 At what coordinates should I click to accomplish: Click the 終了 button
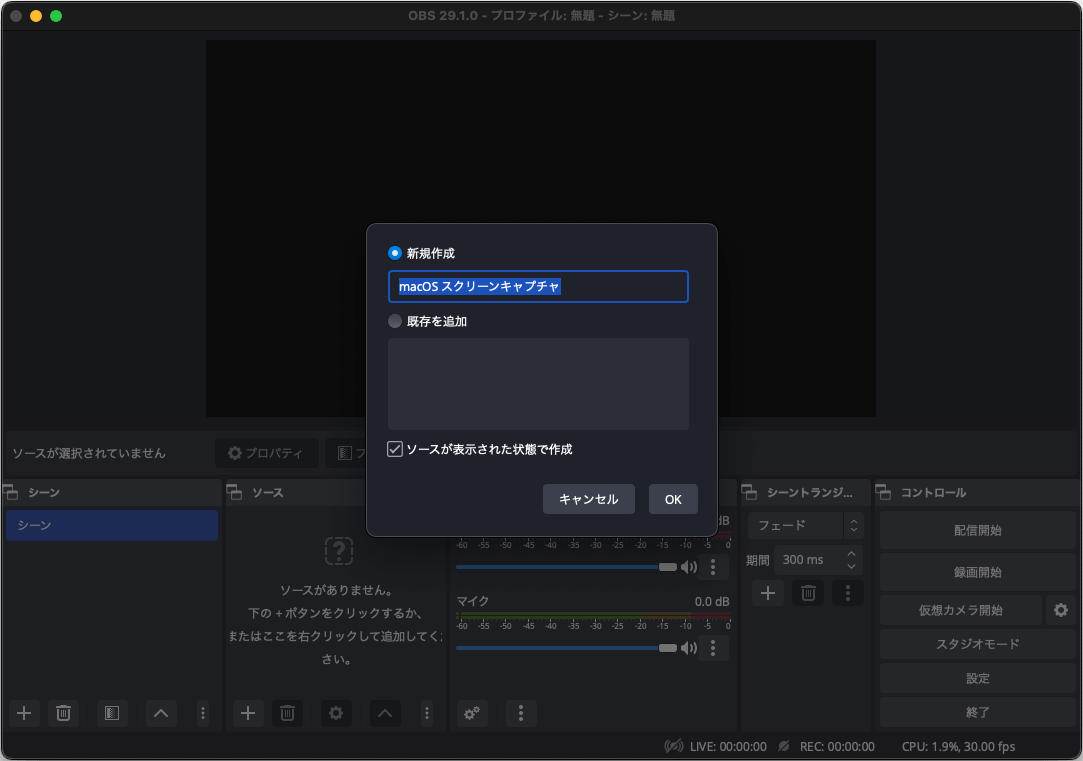977,712
